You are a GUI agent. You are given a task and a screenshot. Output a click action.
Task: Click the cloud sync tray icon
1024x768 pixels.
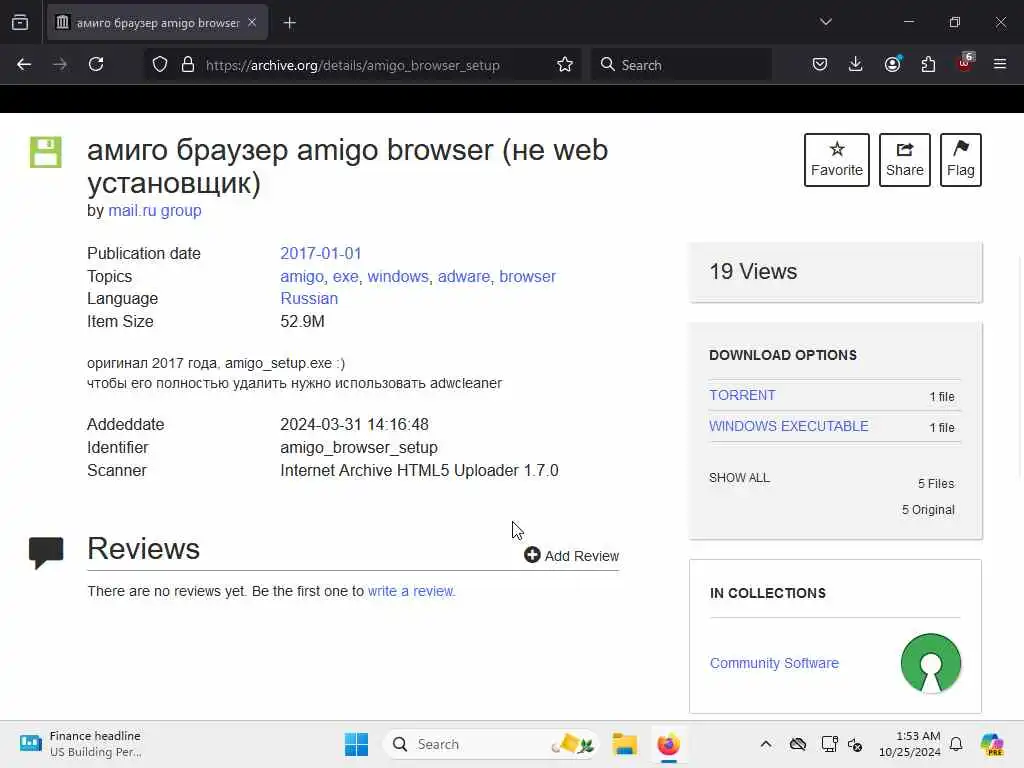(798, 744)
